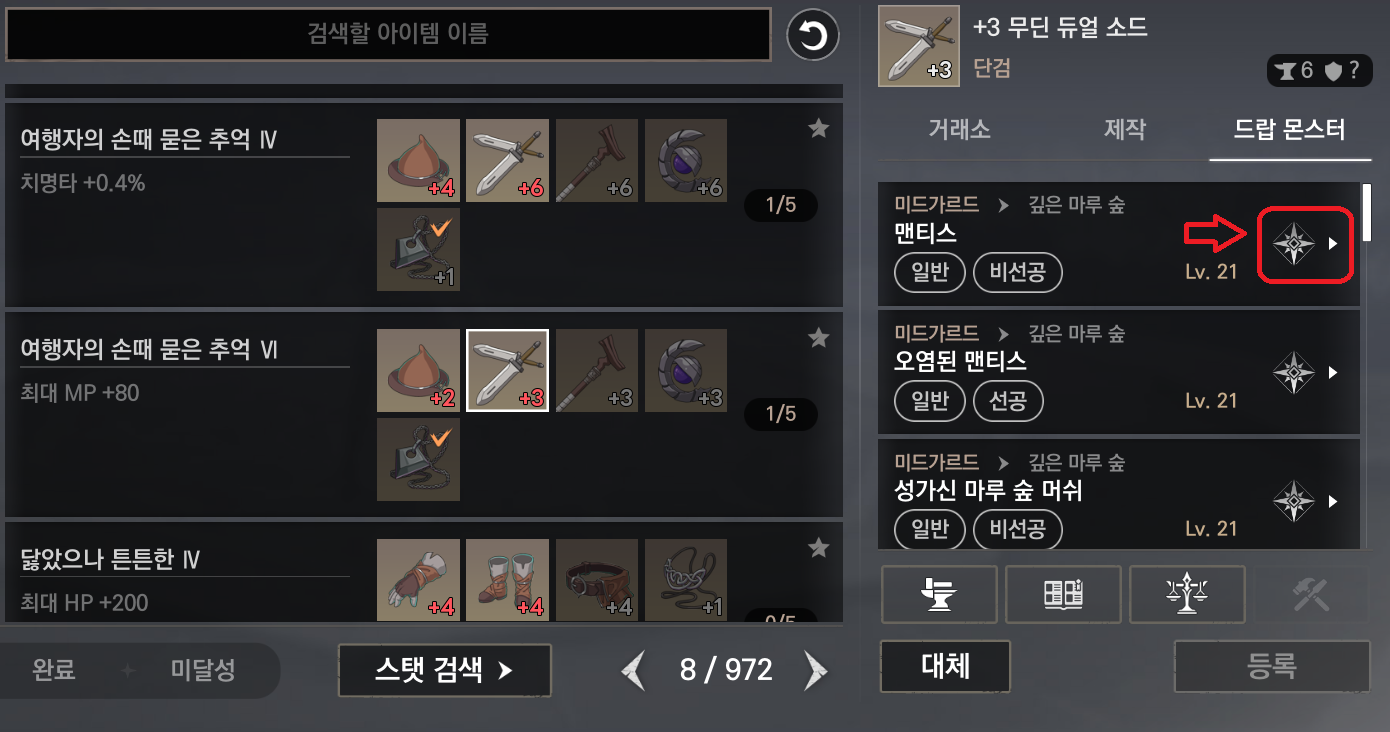Click the item name search field
The image size is (1390, 732).
[389, 34]
